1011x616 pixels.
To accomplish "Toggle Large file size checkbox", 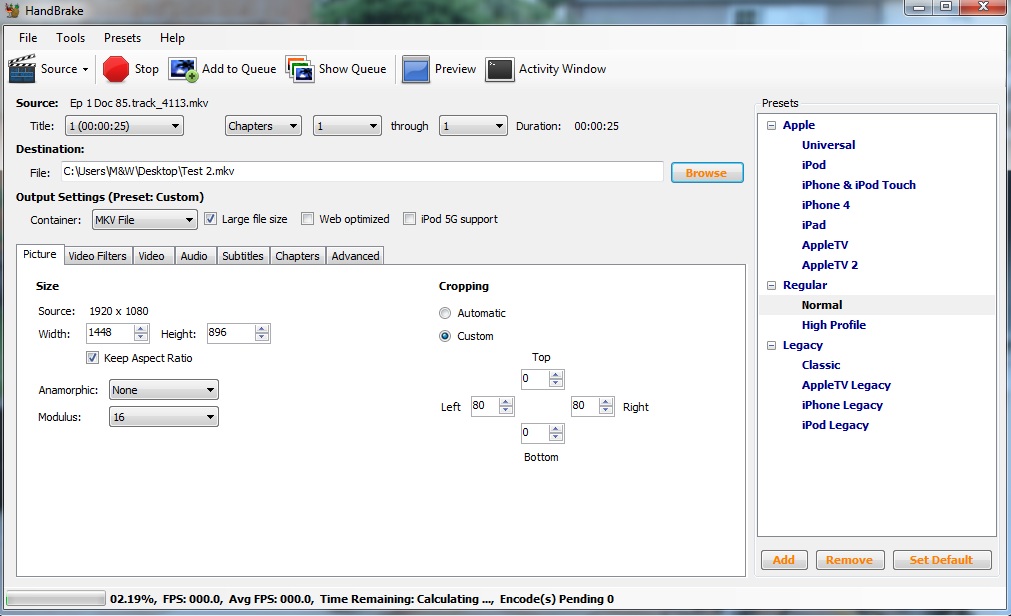I will coord(210,219).
